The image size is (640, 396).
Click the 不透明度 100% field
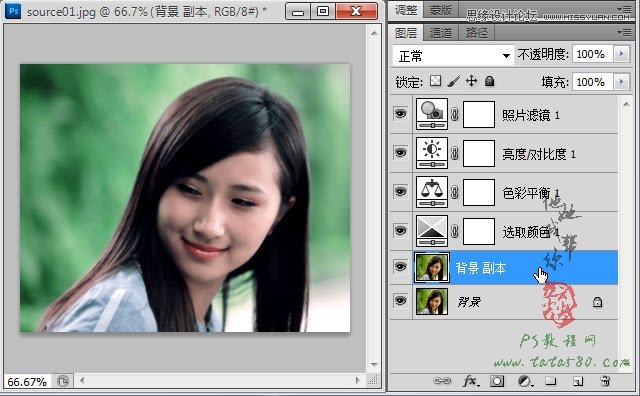(x=593, y=54)
